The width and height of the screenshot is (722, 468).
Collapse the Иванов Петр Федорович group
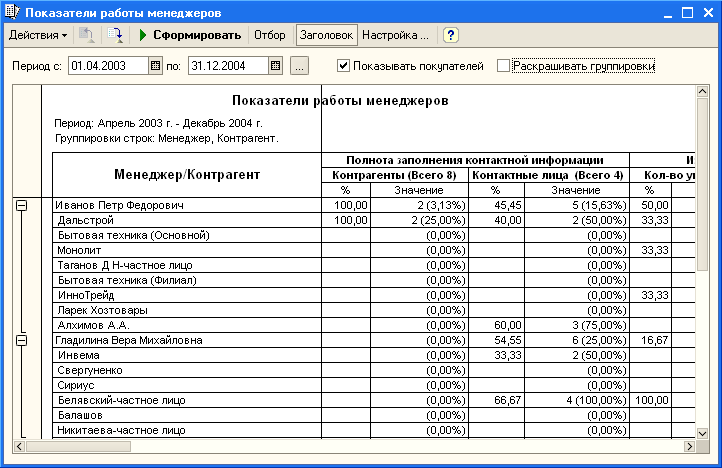coord(21,205)
